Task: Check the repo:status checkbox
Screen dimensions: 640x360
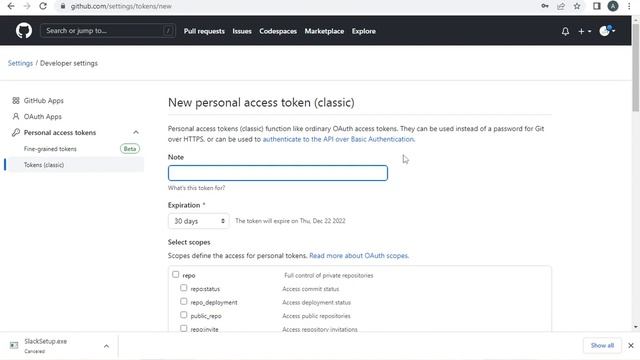Action: tap(184, 288)
